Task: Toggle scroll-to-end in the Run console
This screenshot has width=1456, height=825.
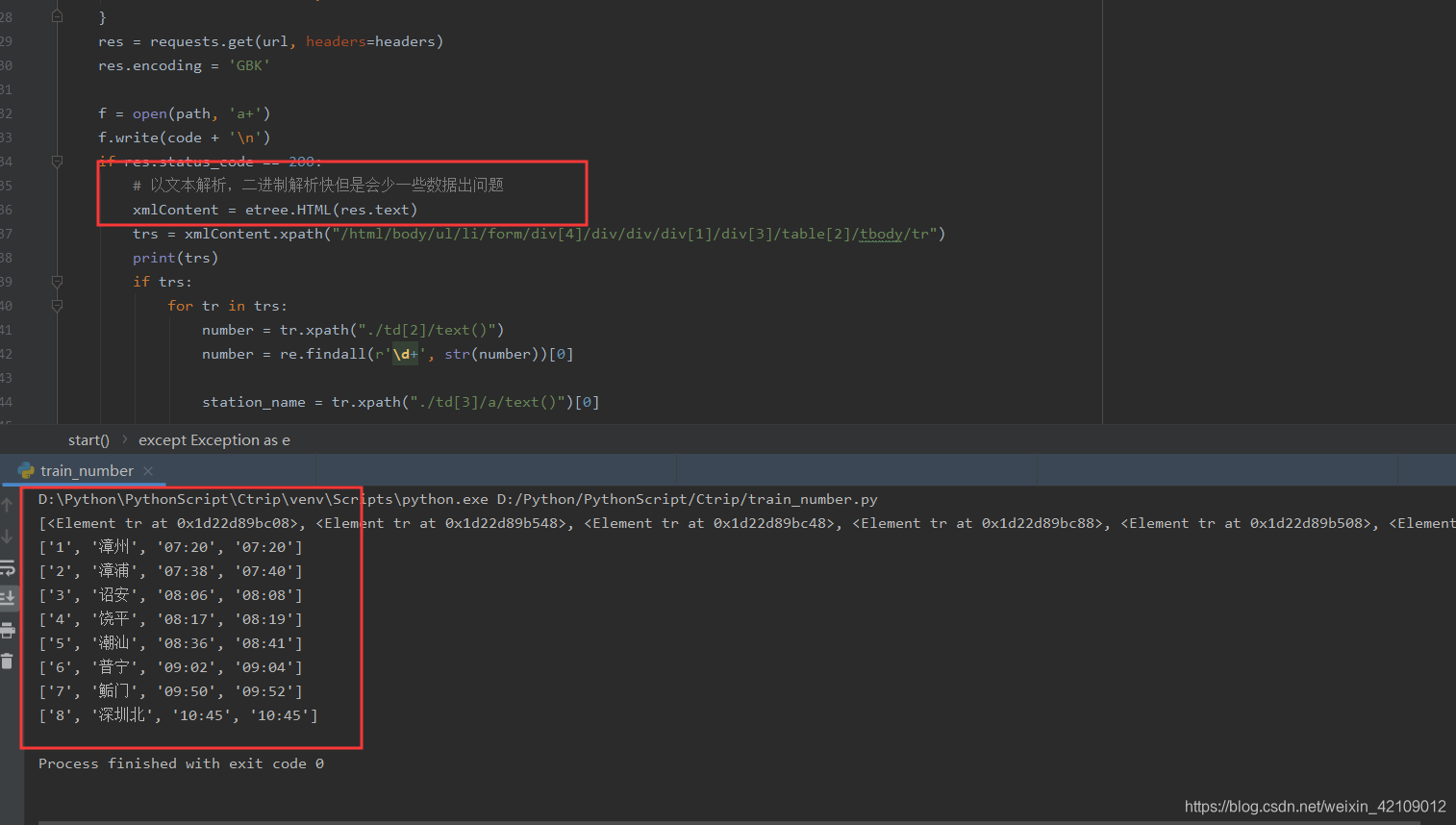Action: tap(7, 597)
